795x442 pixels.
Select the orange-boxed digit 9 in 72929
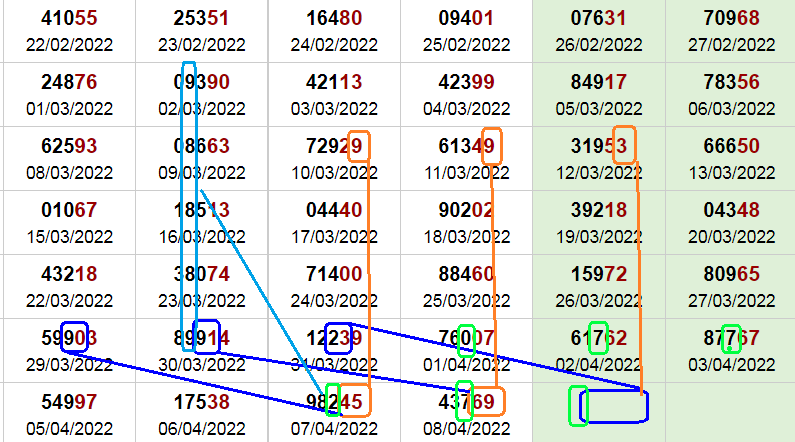pos(359,146)
